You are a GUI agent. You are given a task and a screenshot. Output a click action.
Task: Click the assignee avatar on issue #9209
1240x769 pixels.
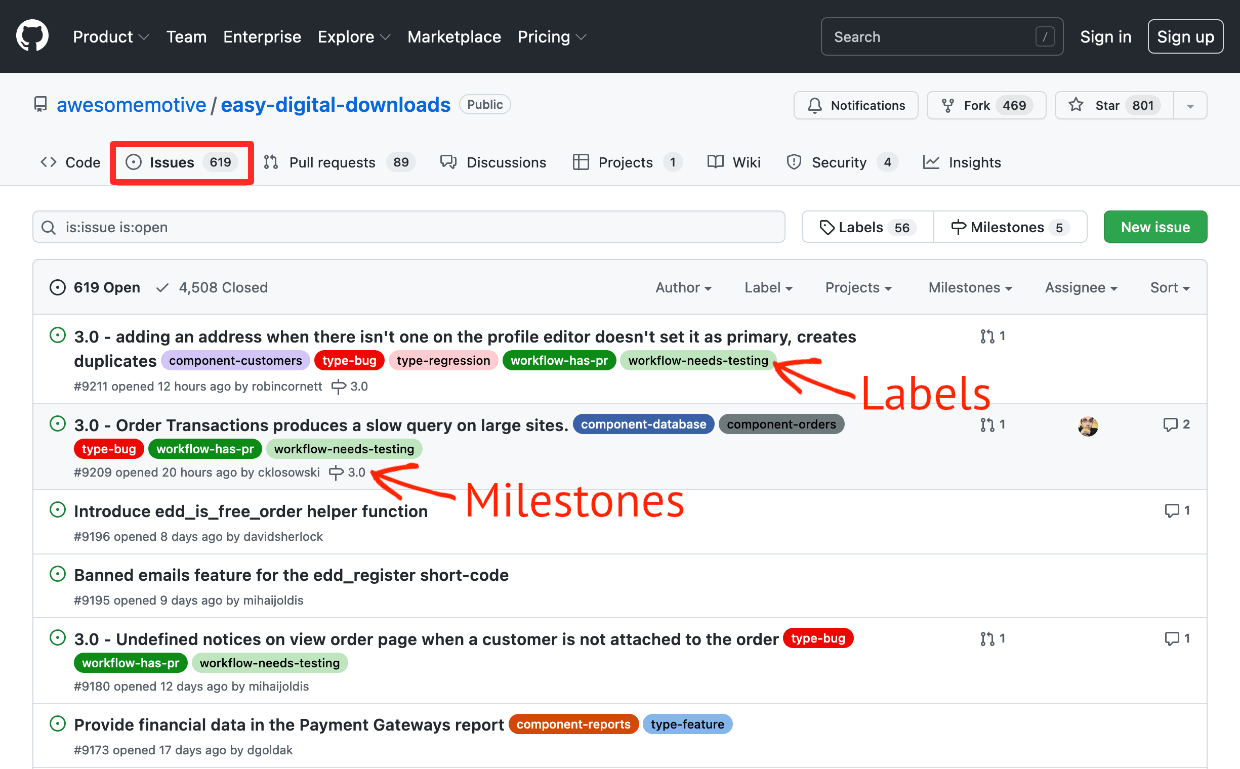(1088, 426)
